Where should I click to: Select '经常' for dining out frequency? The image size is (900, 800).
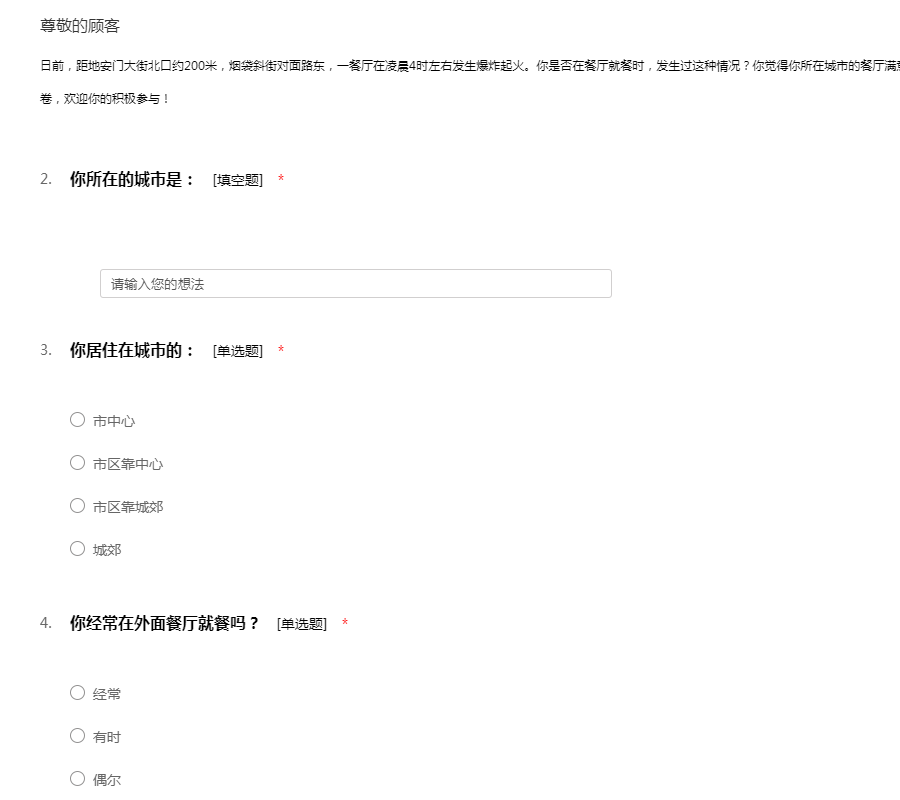78,693
